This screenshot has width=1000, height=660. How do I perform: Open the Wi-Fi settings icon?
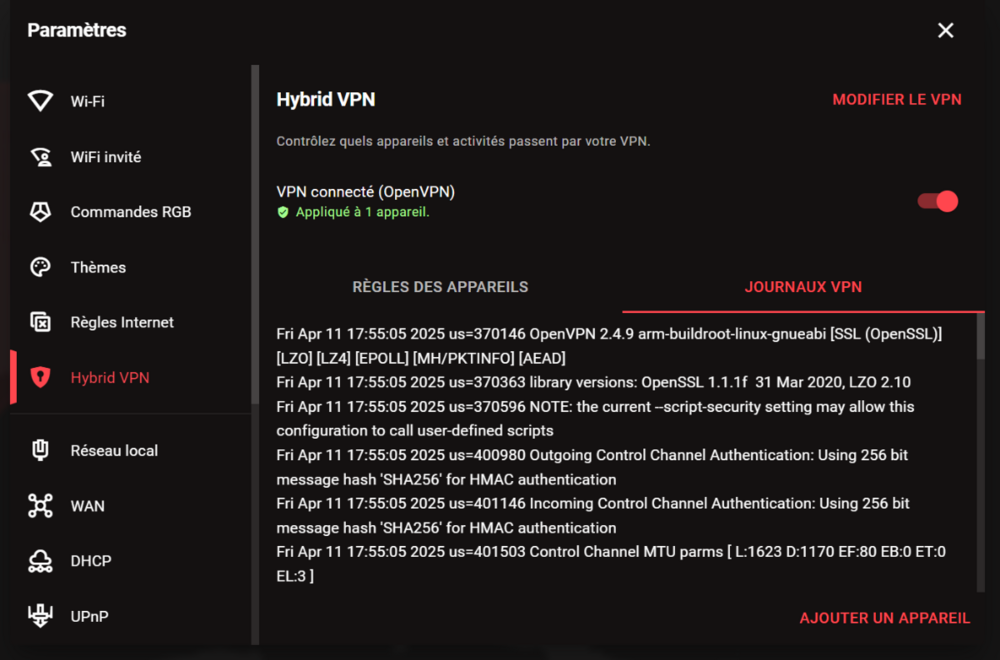click(x=40, y=101)
